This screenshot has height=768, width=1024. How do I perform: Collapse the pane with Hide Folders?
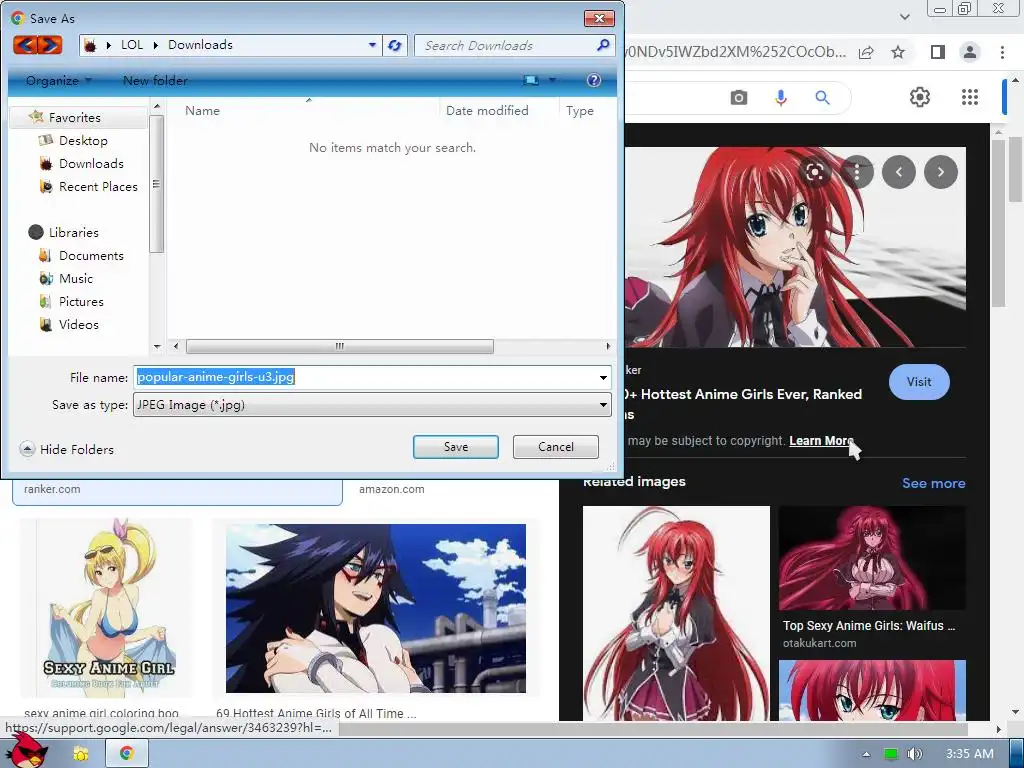click(x=67, y=449)
